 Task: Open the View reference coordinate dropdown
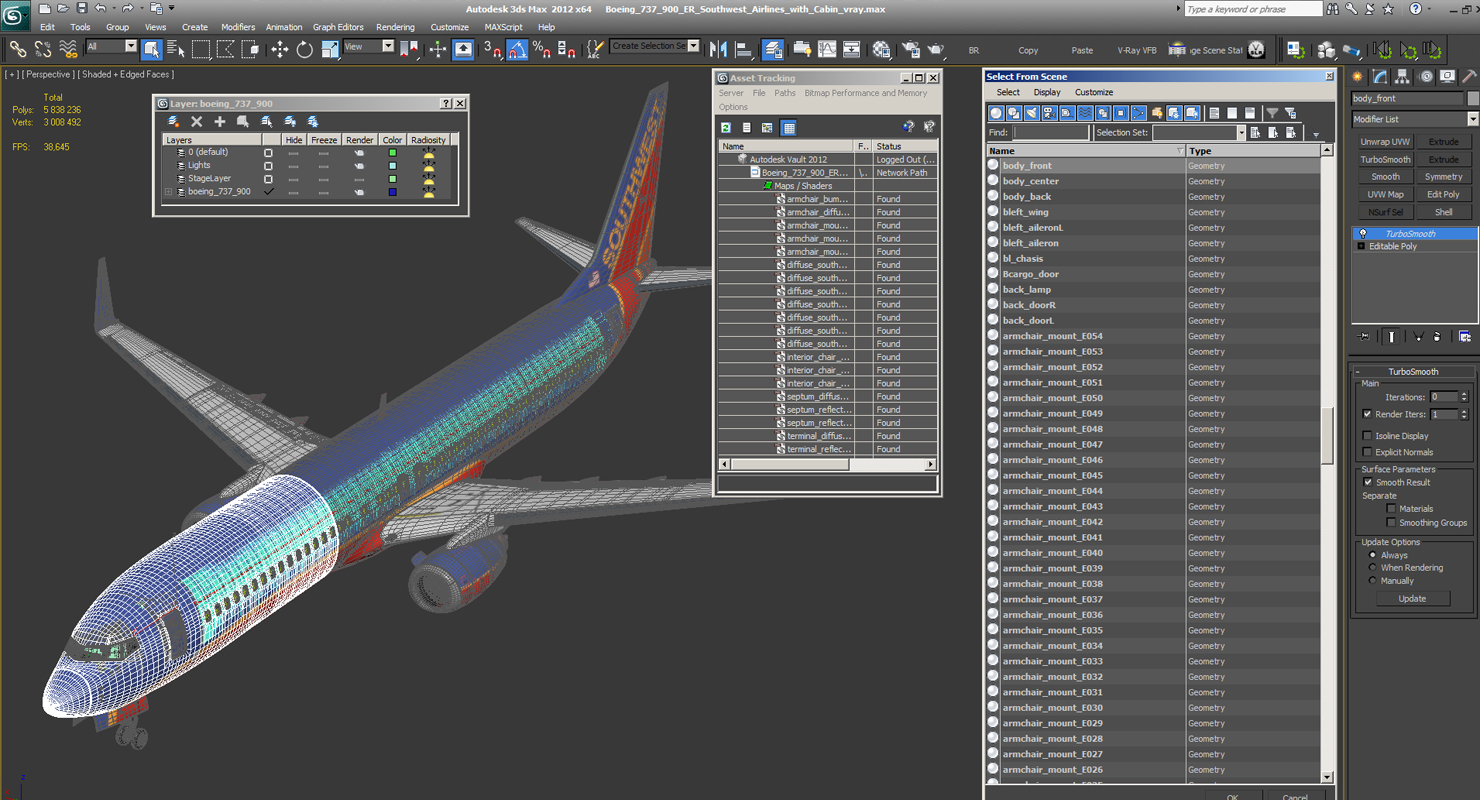tap(388, 46)
